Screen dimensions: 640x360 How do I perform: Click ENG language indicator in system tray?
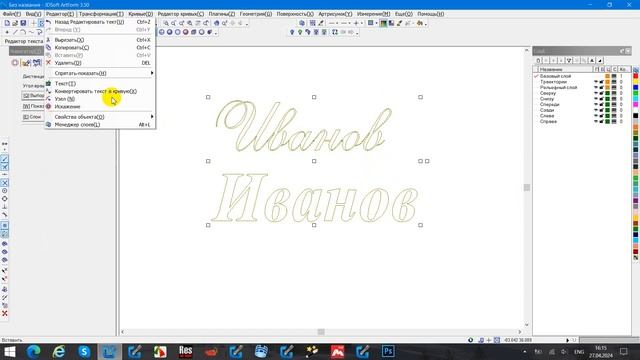point(579,352)
